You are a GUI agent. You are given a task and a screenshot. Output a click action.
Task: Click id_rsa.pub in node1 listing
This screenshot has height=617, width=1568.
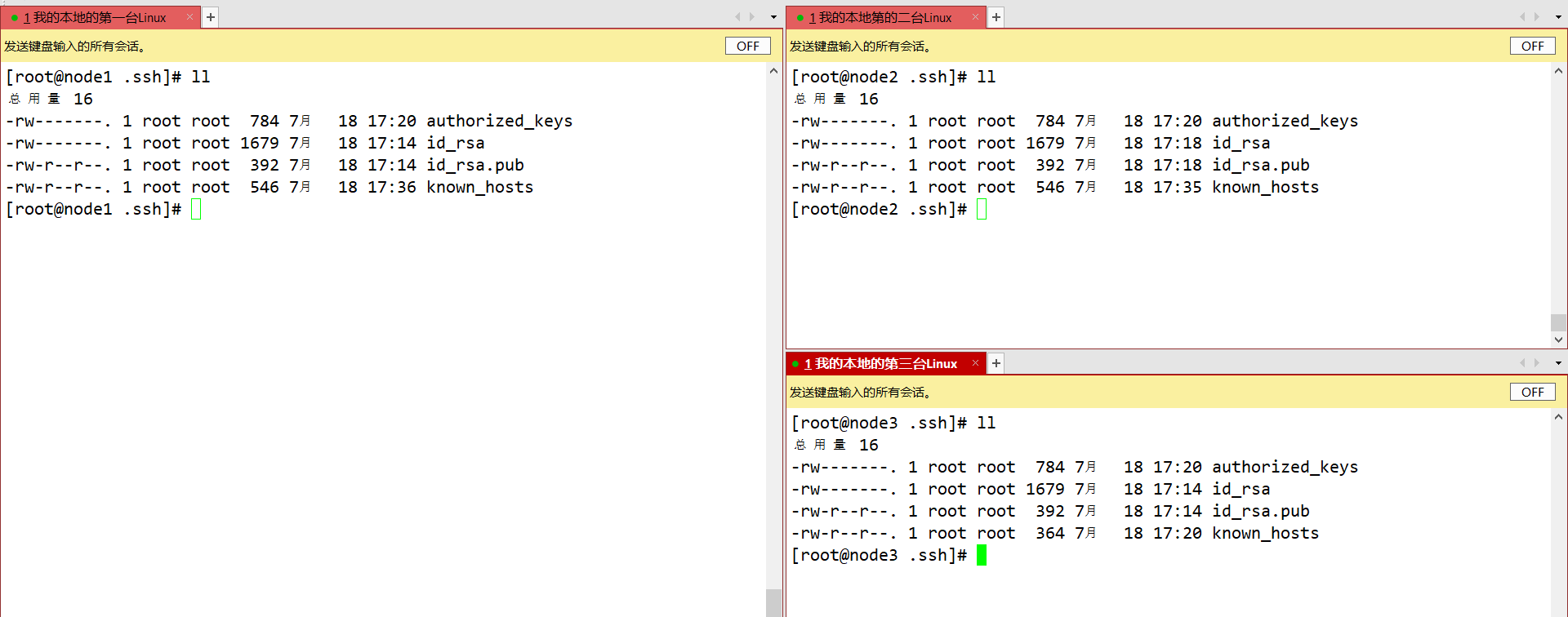(x=474, y=165)
